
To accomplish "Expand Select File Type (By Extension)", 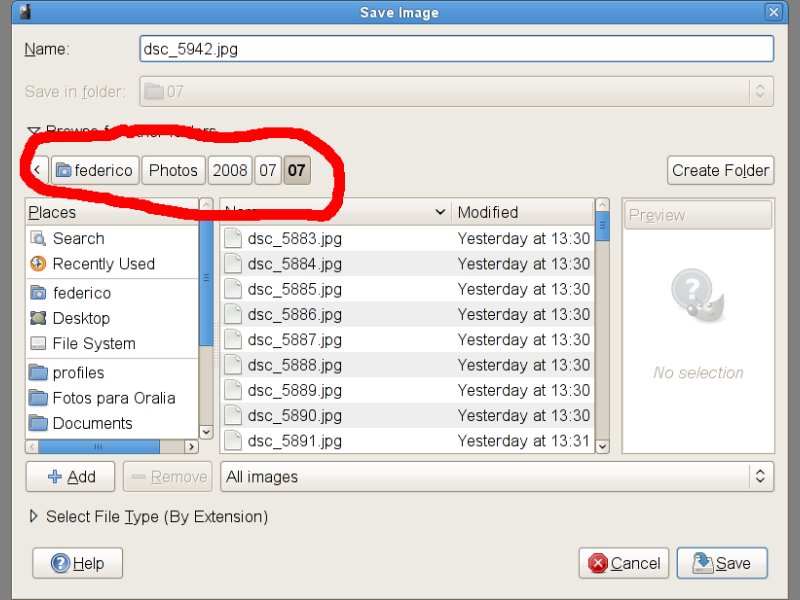I will click(x=34, y=517).
